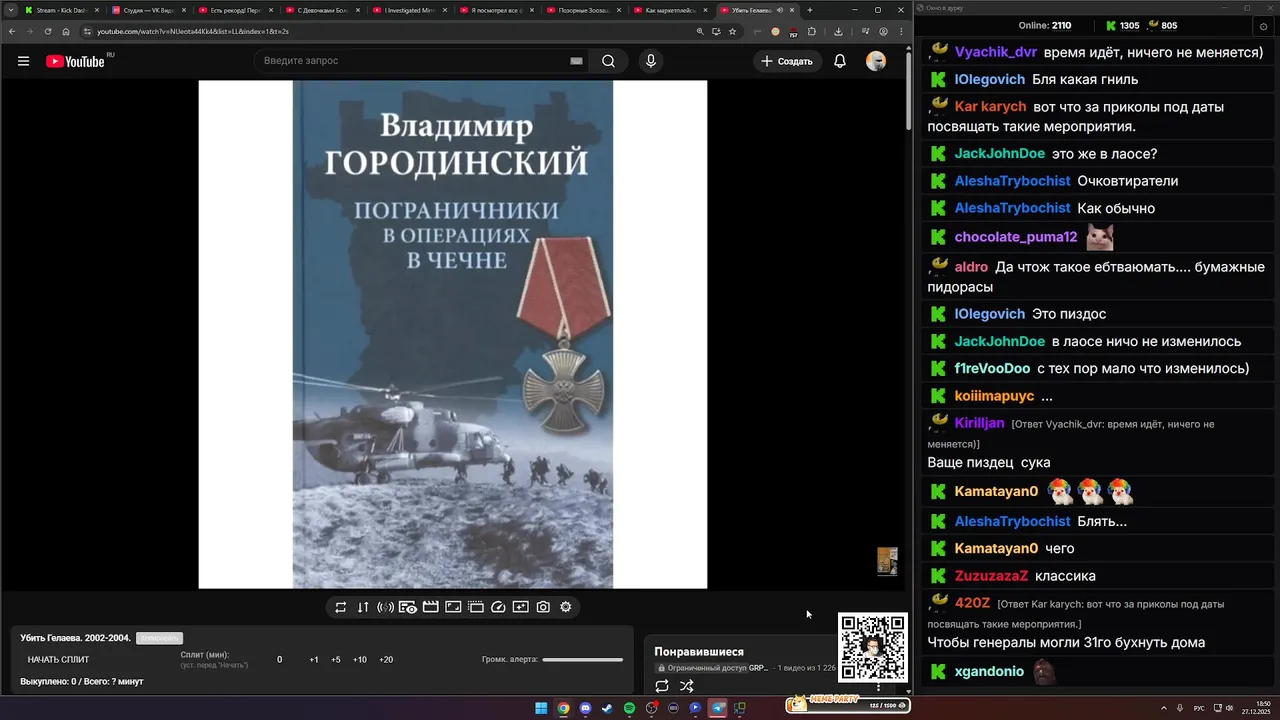Click chat username xgandonio
The width and height of the screenshot is (1280, 720).
click(989, 671)
